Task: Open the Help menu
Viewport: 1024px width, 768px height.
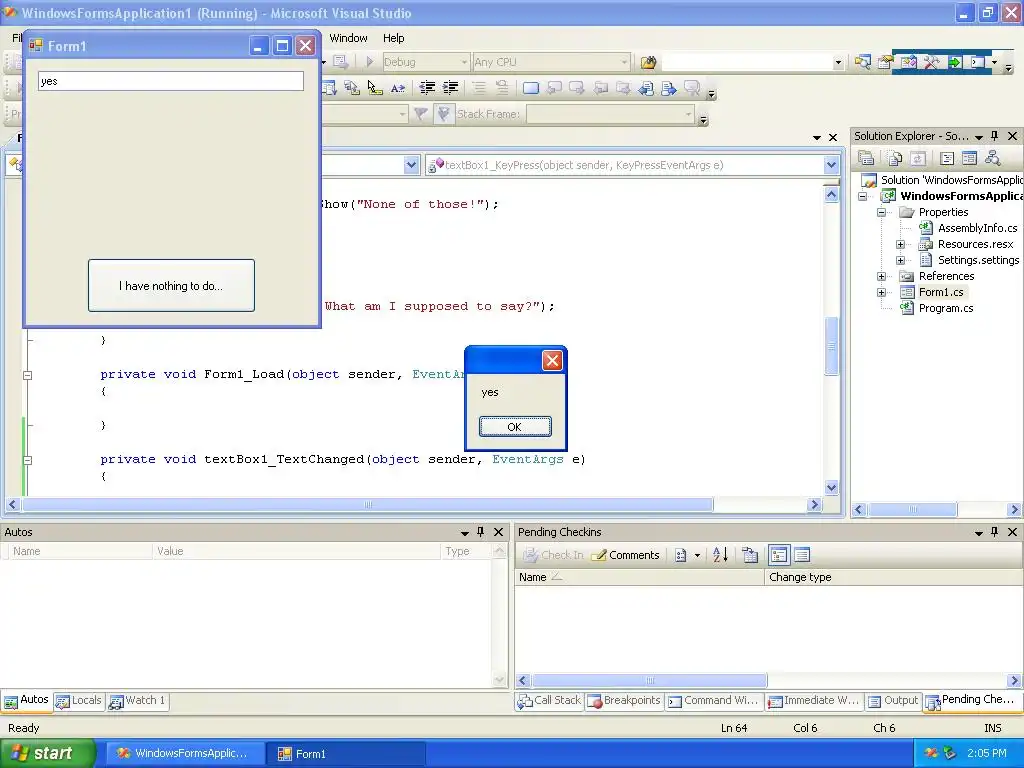Action: pos(393,38)
